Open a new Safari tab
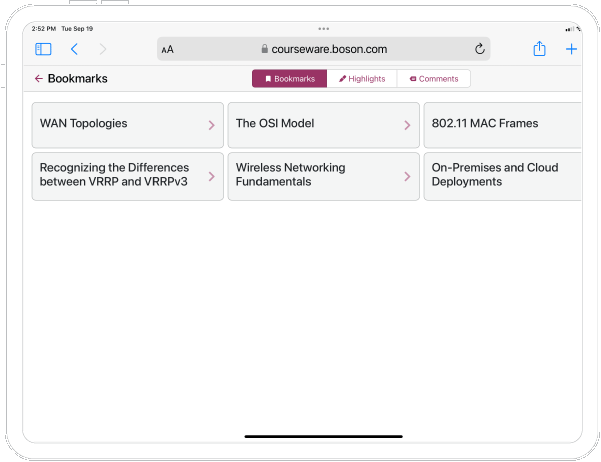Viewport: 601px width, 462px height. [571, 49]
